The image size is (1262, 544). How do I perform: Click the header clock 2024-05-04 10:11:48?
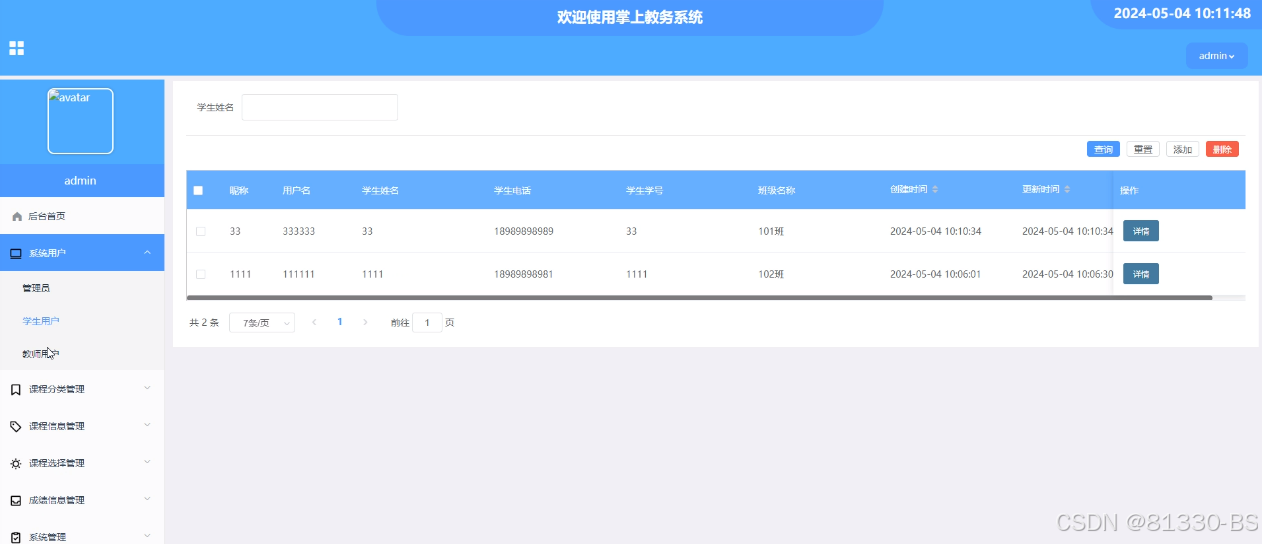point(1182,13)
